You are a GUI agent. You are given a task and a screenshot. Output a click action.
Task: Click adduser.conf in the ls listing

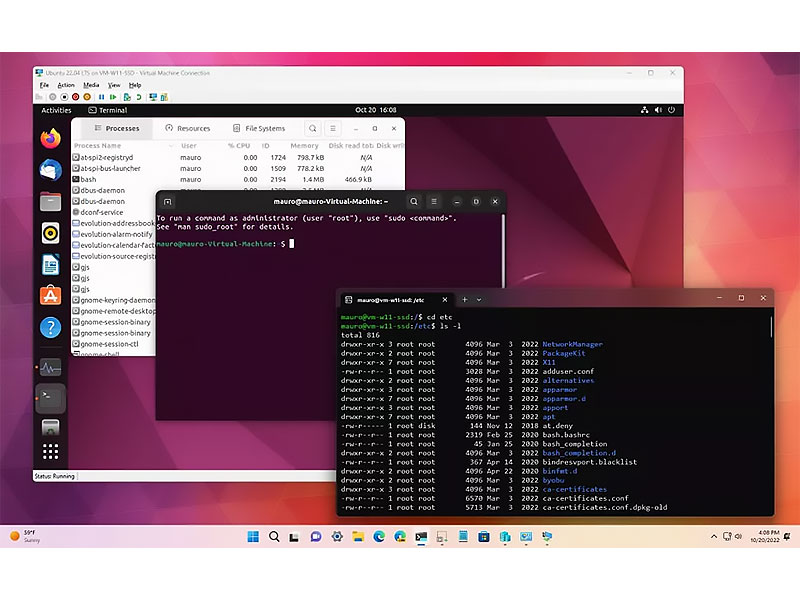pyautogui.click(x=568, y=371)
